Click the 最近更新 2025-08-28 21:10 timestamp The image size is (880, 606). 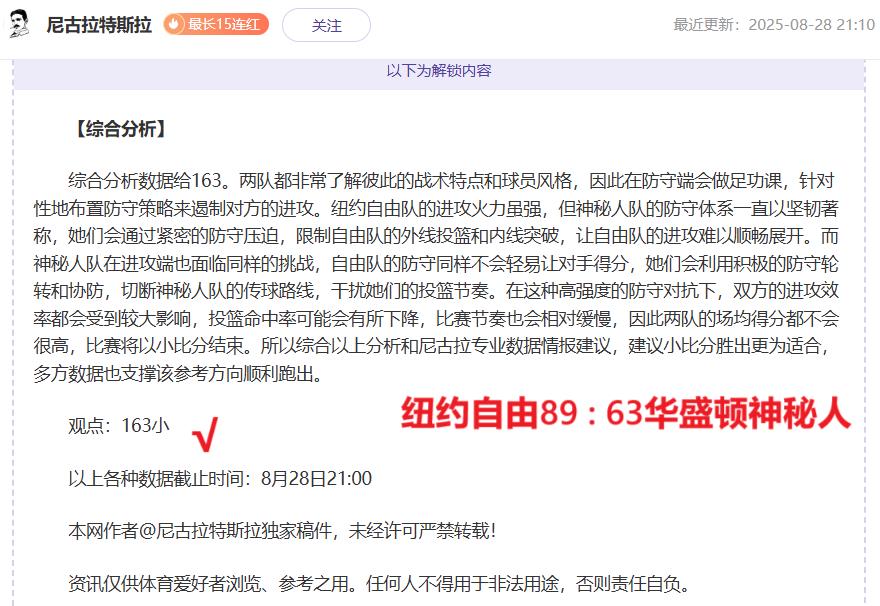[x=773, y=25]
